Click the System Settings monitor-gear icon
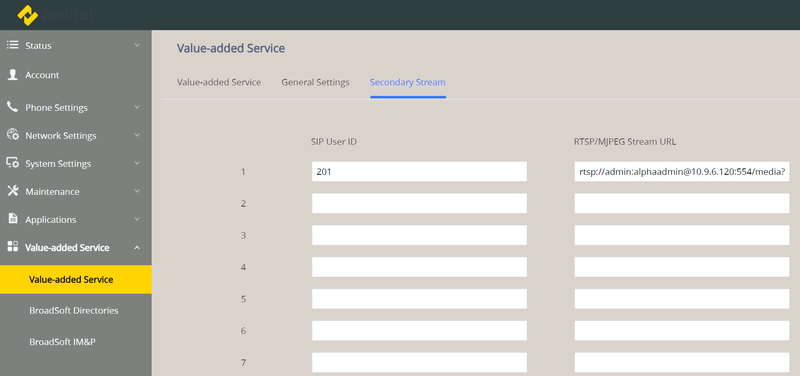This screenshot has width=800, height=376. (13, 163)
